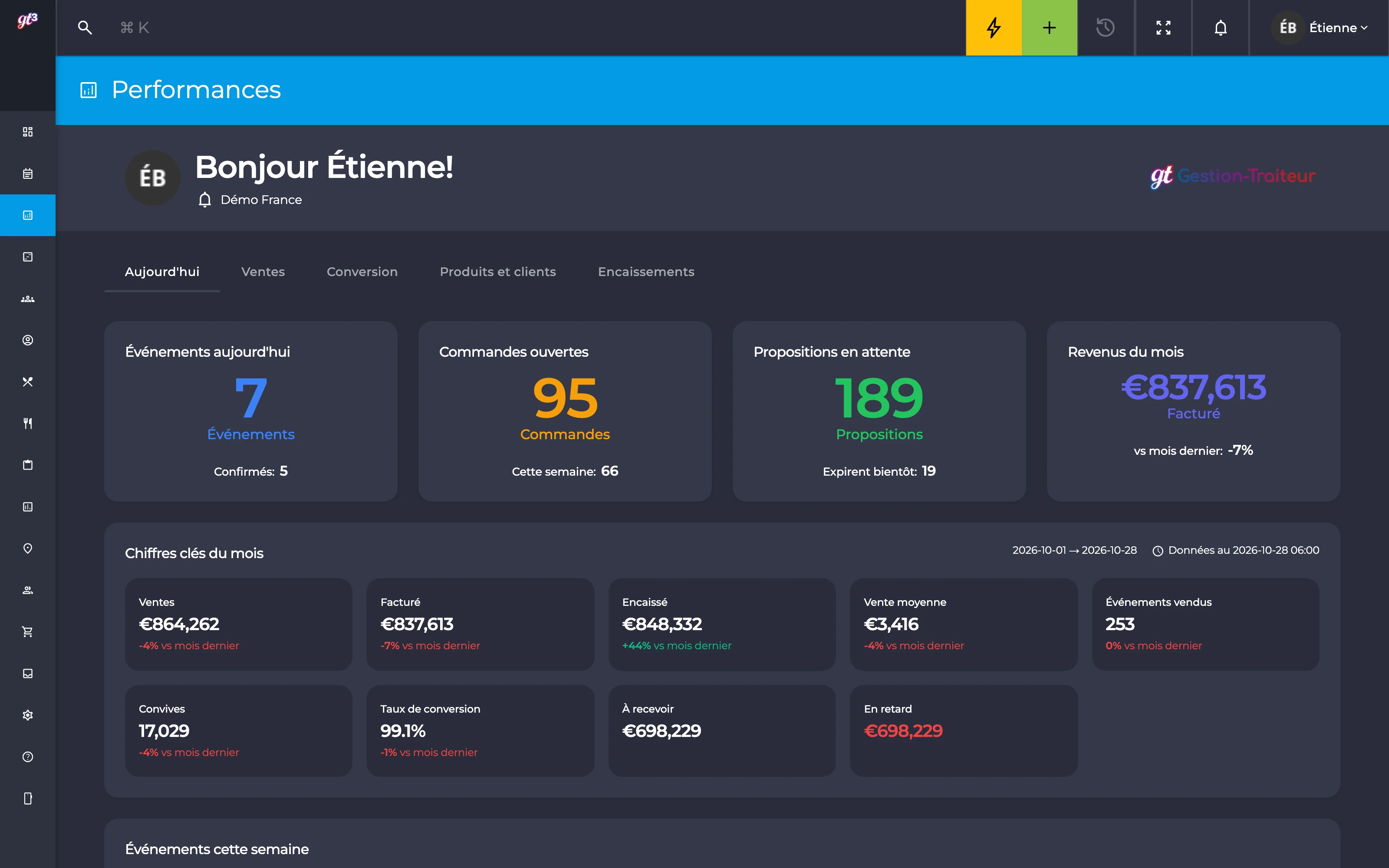This screenshot has width=1389, height=868.
Task: Click the gt3 logo
Action: click(x=27, y=21)
